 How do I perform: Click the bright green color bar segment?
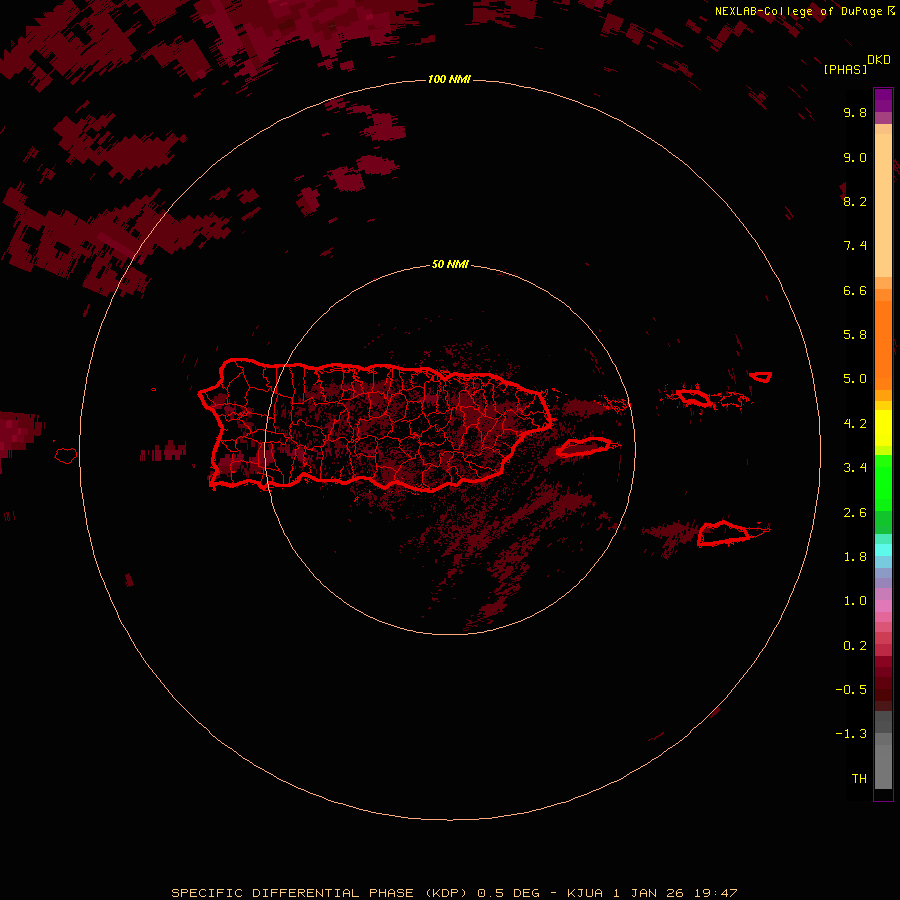coord(883,482)
